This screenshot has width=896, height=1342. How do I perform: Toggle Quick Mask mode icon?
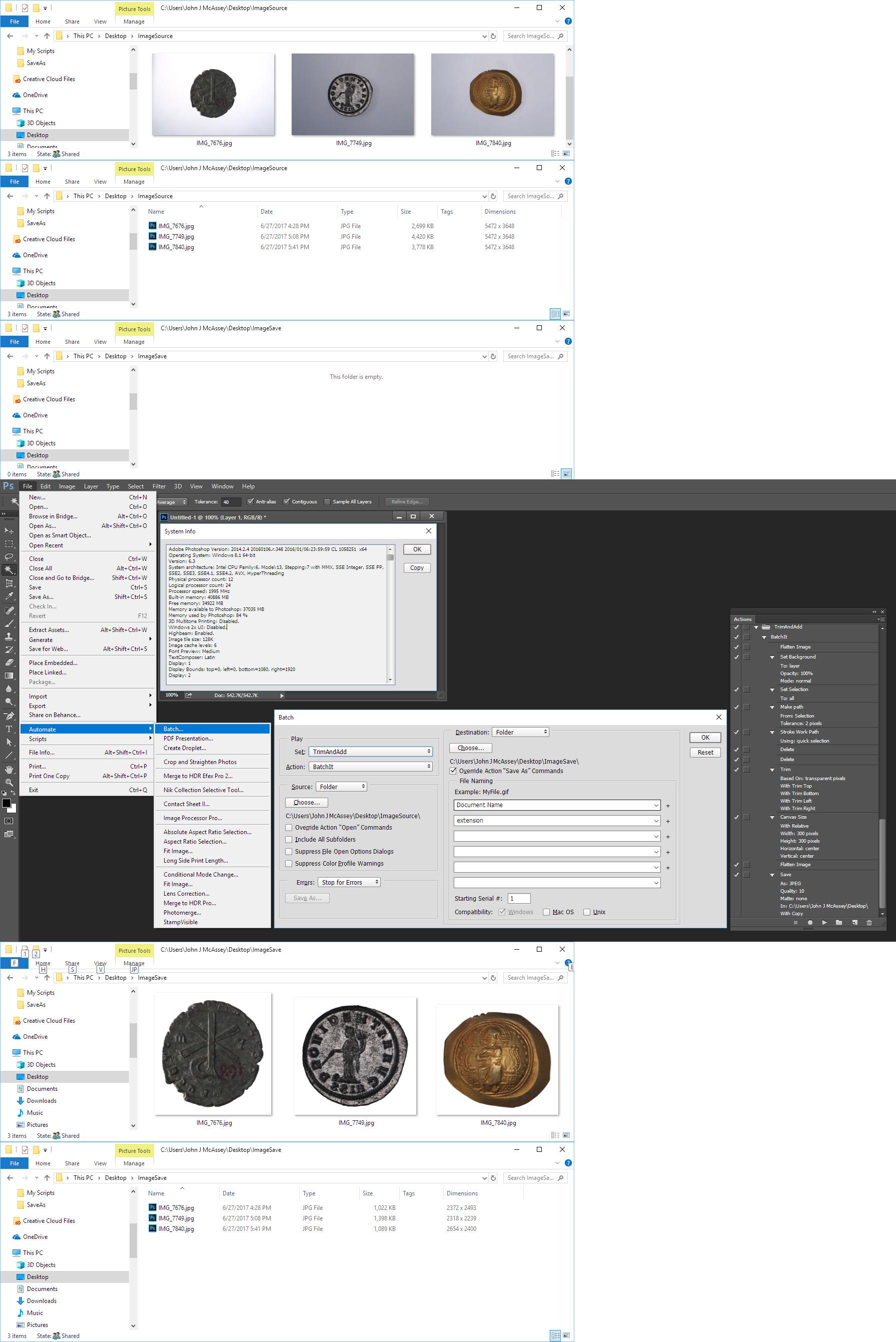(9, 821)
